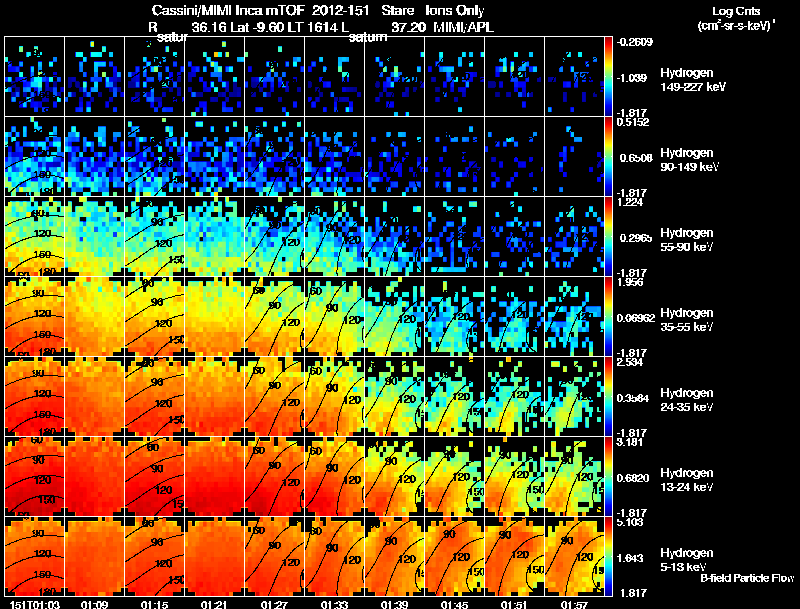The image size is (800, 609).
Task: Click the 'Ions Only' text in the title
Action: (455, 10)
